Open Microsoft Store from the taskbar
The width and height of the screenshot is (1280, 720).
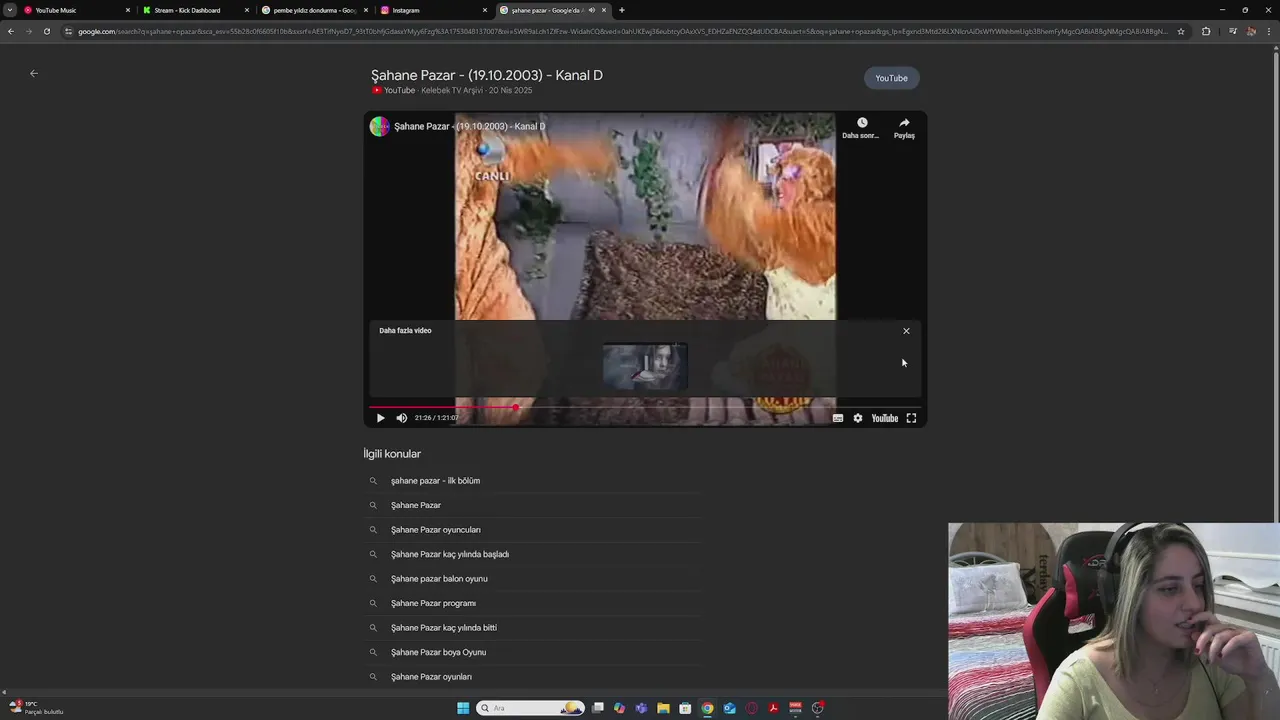click(x=685, y=708)
